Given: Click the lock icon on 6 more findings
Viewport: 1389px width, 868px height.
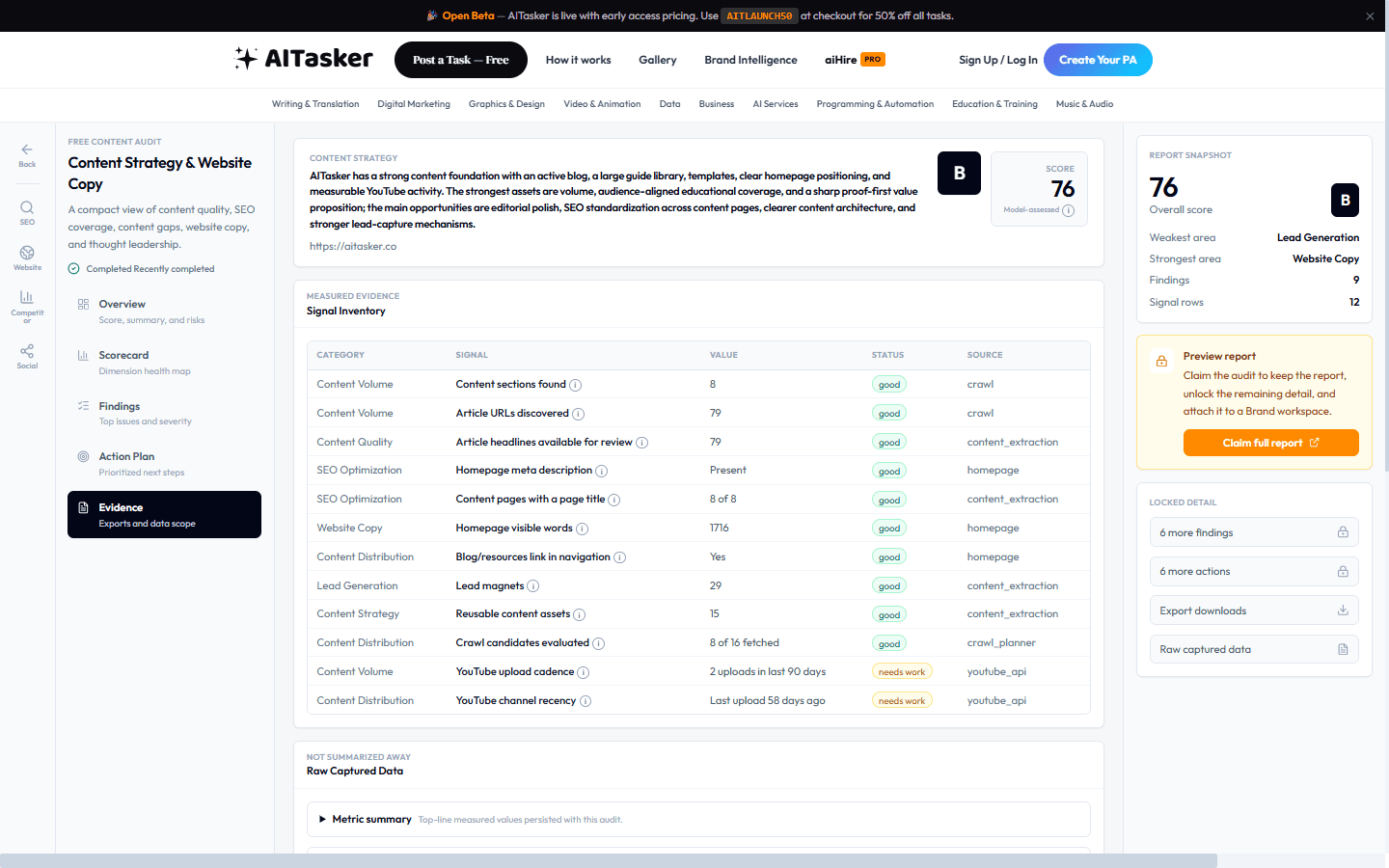Looking at the screenshot, I should tap(1343, 532).
